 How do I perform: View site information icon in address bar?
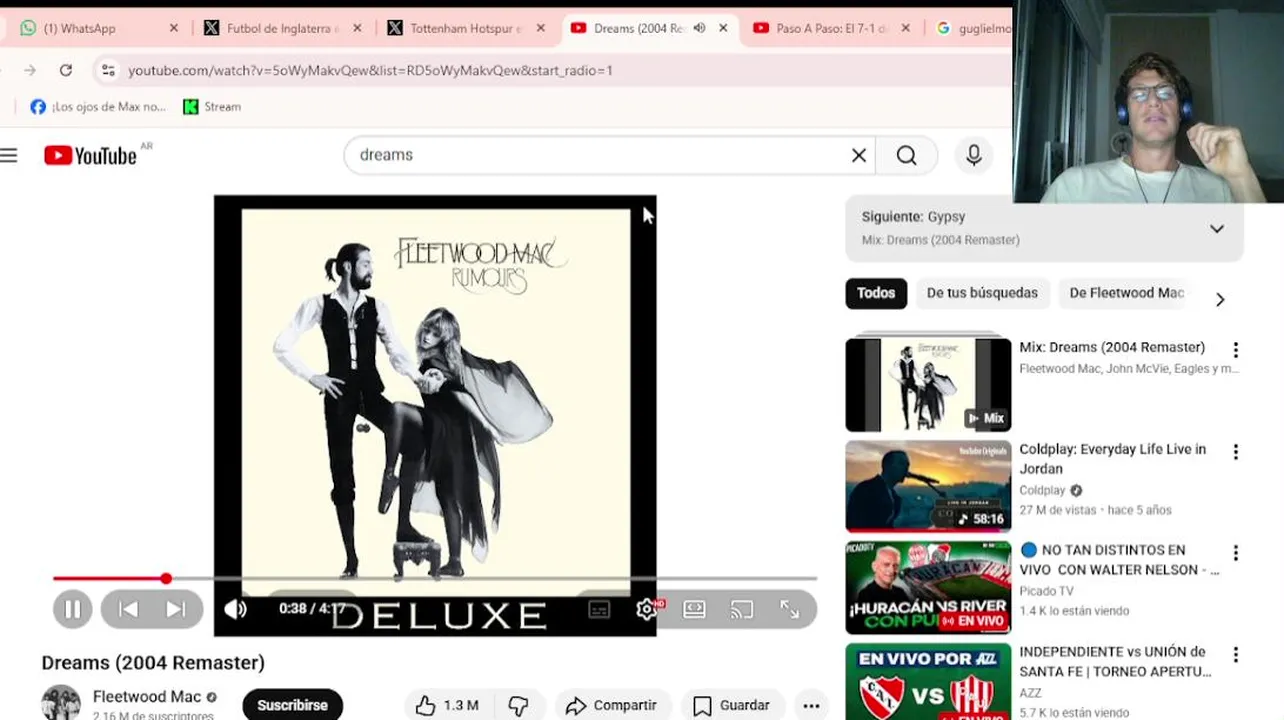[x=108, y=70]
